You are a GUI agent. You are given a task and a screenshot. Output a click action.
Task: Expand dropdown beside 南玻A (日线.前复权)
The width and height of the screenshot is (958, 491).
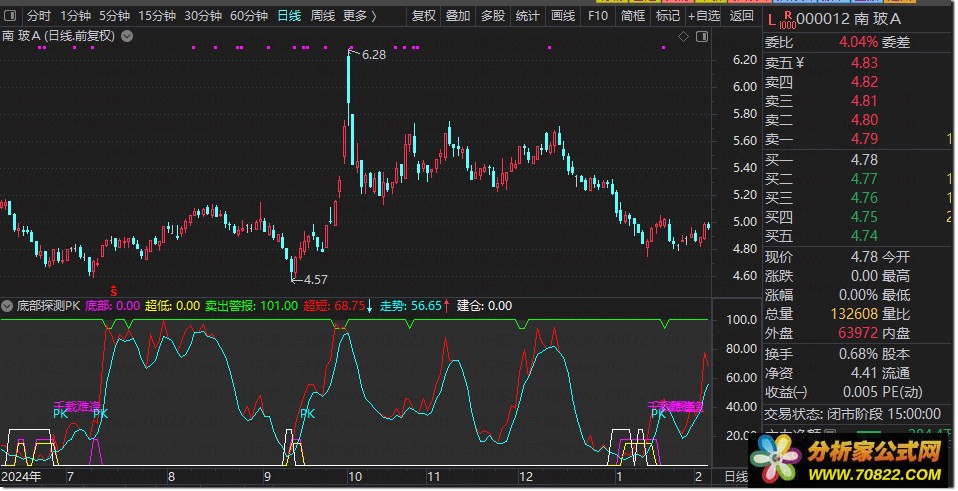127,36
